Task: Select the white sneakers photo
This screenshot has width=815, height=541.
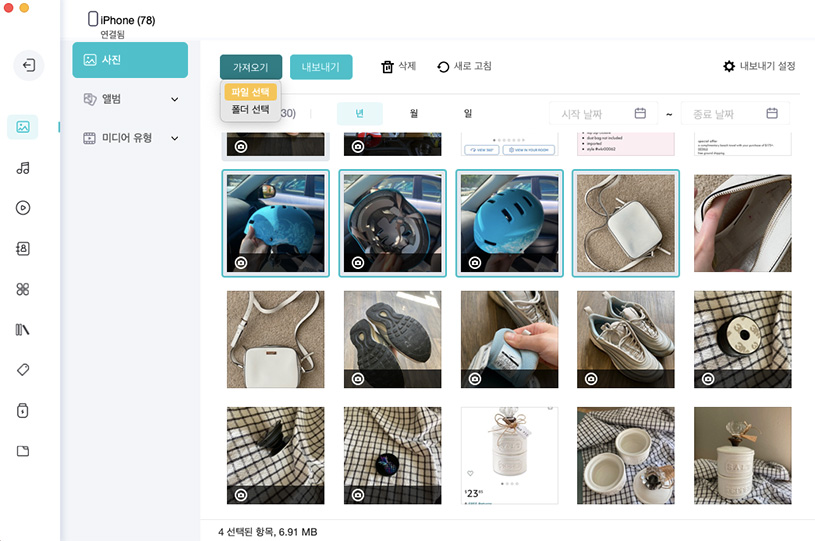Action: [626, 339]
